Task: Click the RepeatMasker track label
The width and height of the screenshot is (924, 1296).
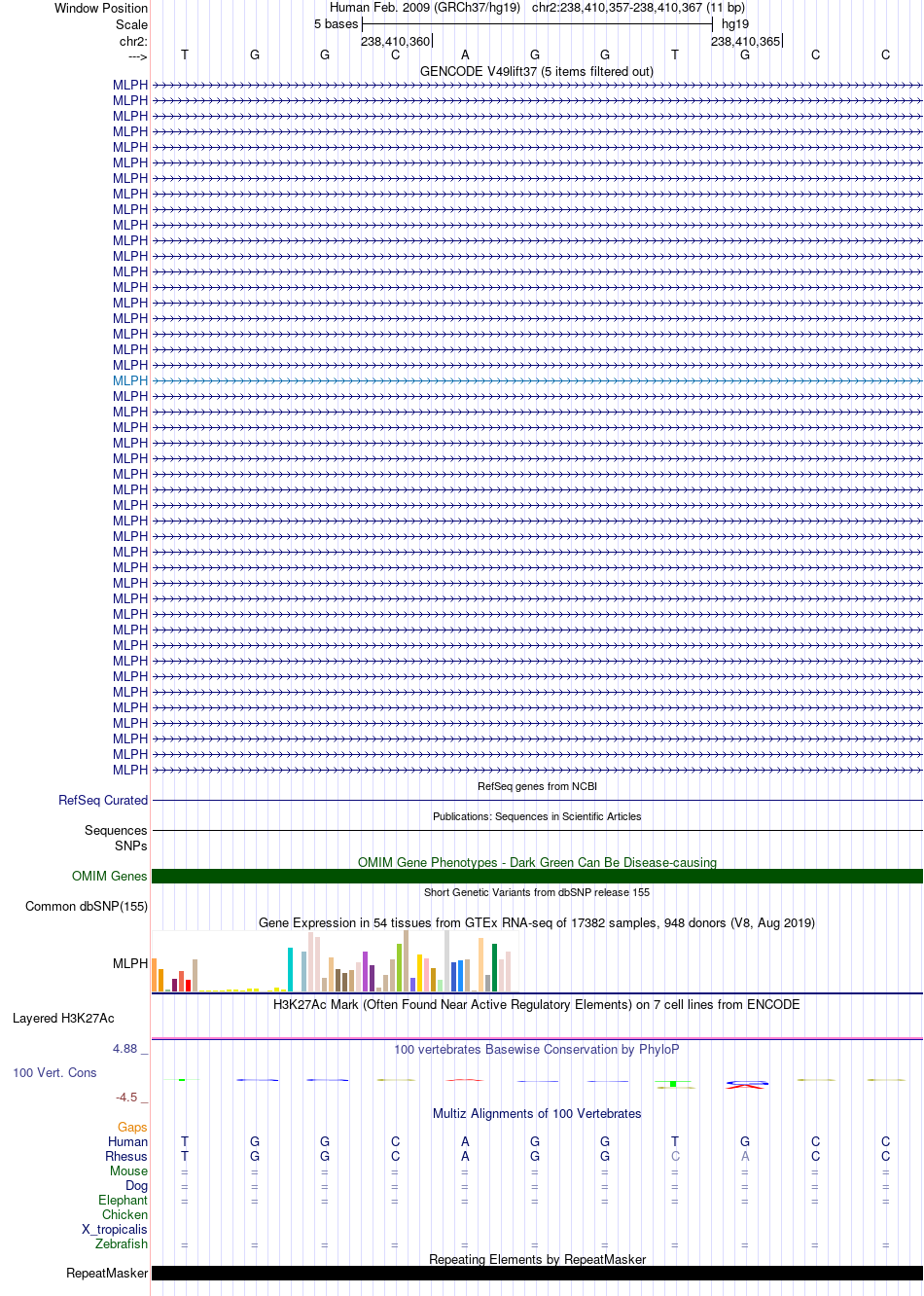Action: click(x=107, y=1274)
